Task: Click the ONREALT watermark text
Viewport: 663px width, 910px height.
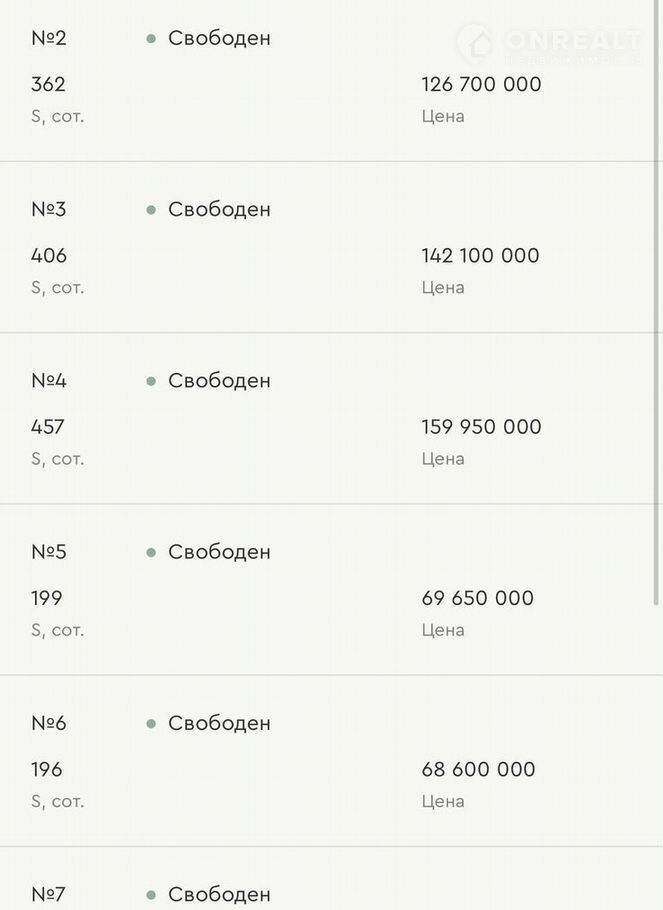Action: click(x=572, y=41)
